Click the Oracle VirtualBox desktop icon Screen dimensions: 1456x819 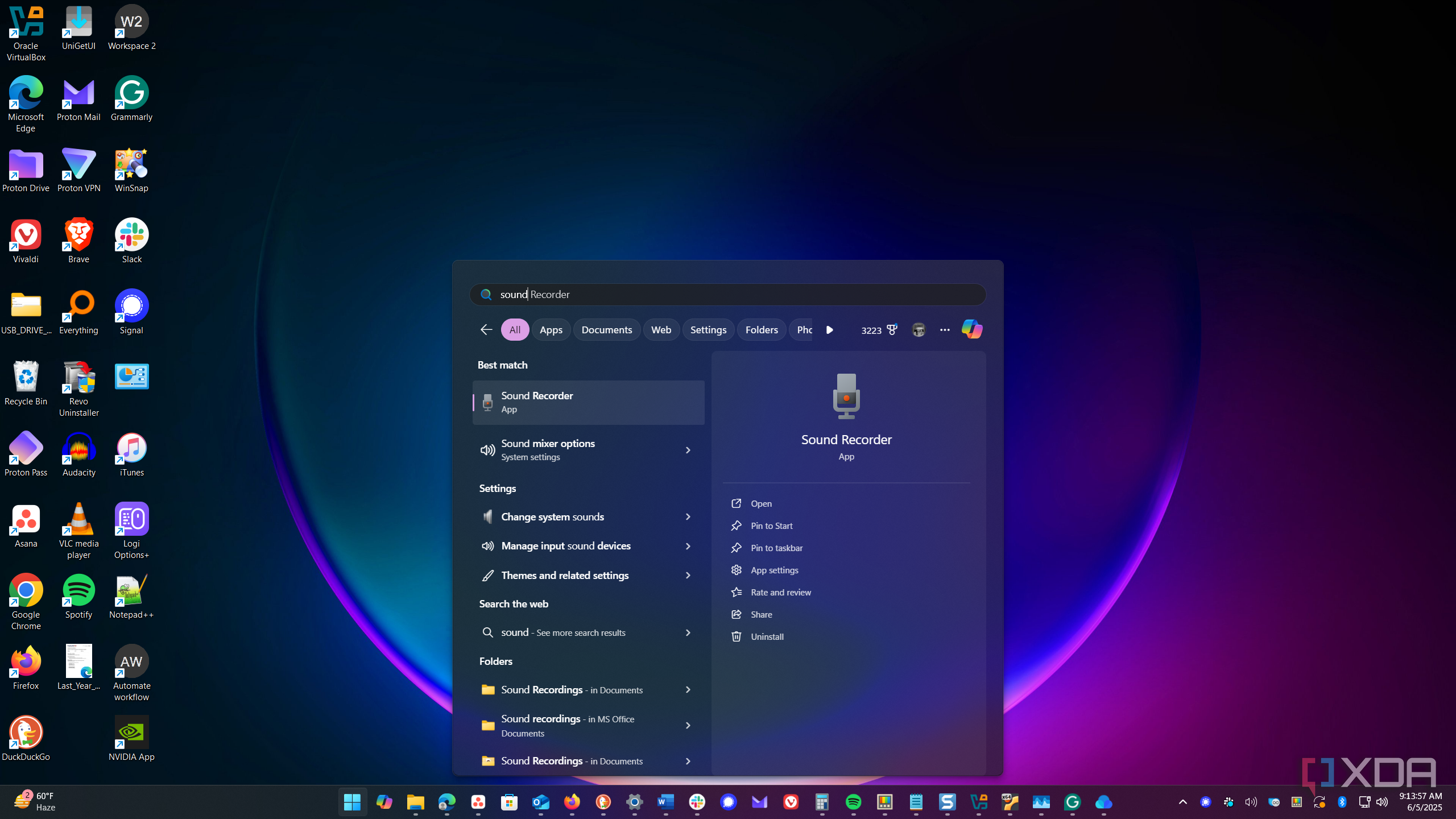[x=26, y=34]
